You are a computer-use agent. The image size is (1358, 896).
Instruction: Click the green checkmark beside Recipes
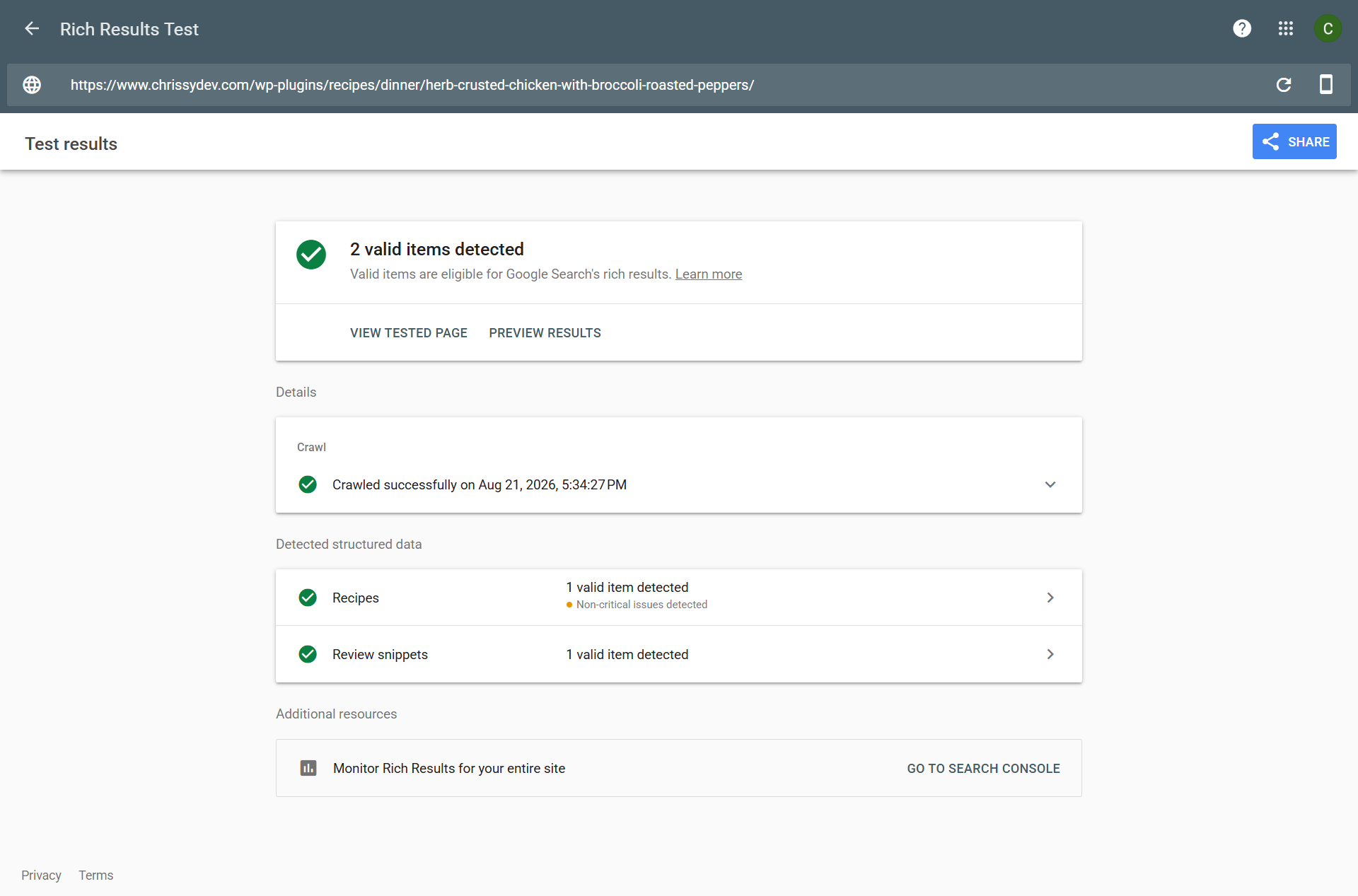[308, 598]
